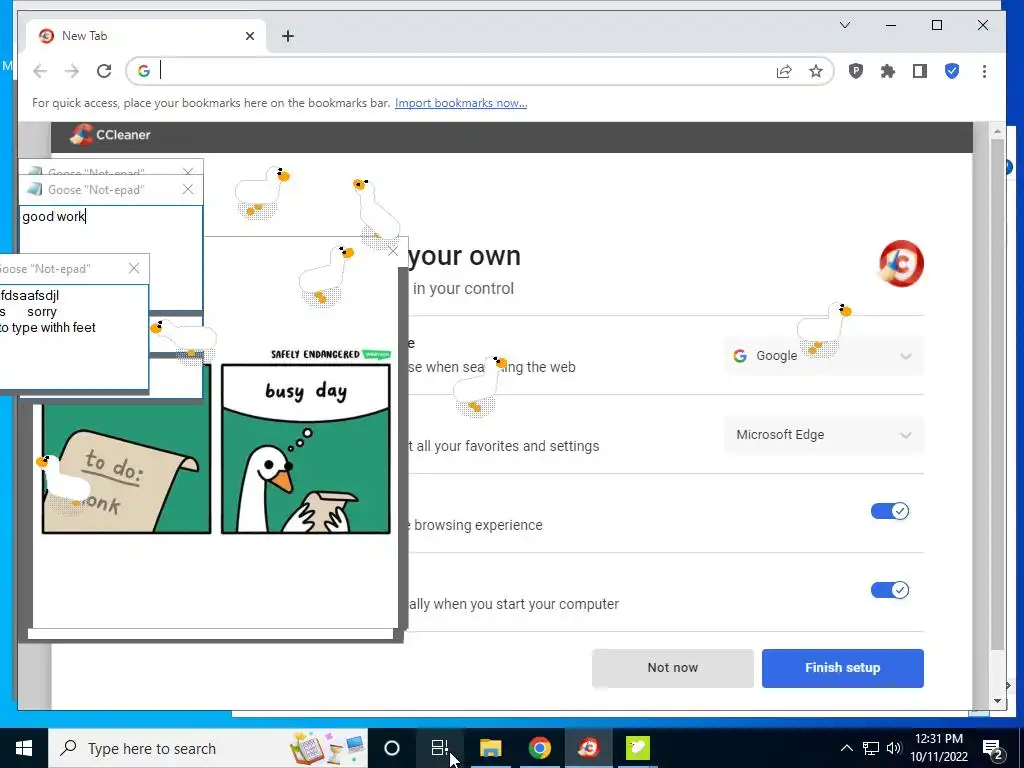The image size is (1024, 768).
Task: Go back with the browser back arrow
Action: coord(40,71)
